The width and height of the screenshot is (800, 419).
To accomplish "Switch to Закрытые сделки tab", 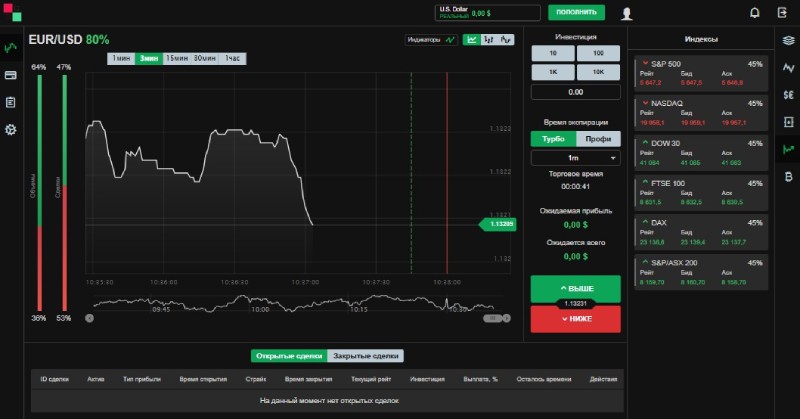I will tap(365, 355).
